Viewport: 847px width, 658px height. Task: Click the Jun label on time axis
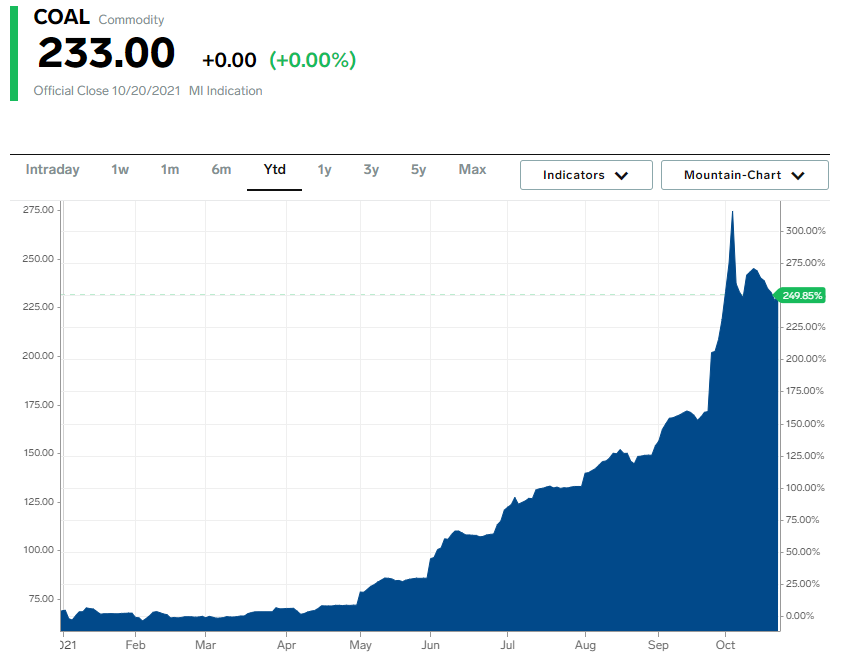click(x=430, y=646)
